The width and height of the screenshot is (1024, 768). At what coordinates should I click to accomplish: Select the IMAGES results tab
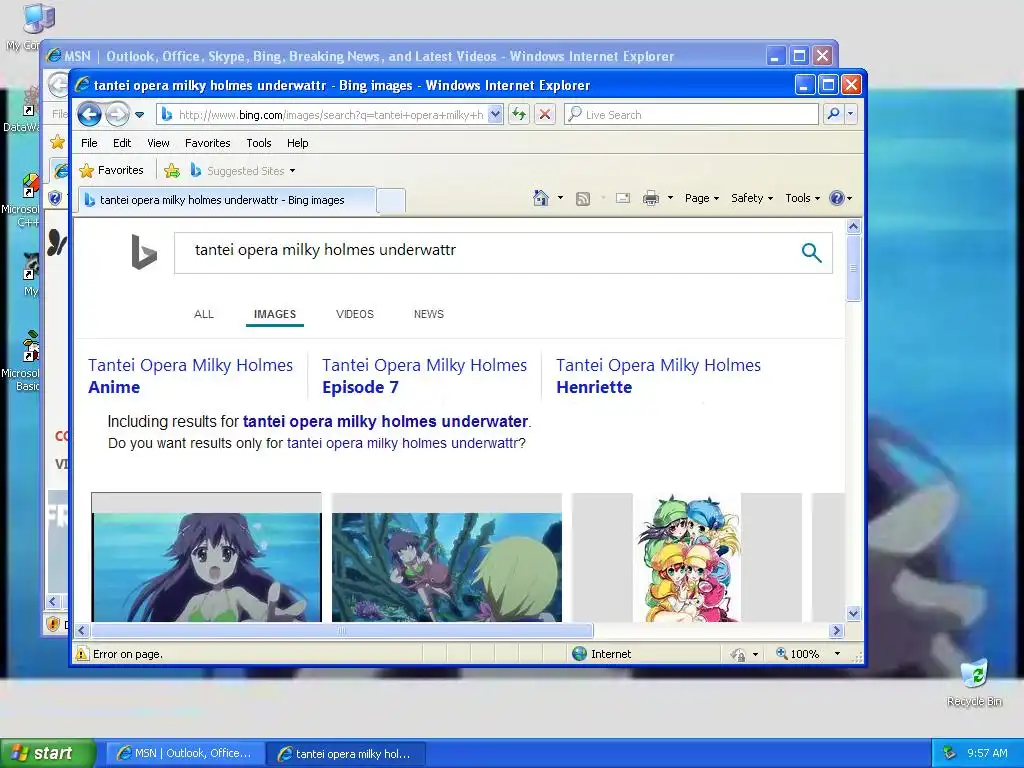pyautogui.click(x=275, y=314)
